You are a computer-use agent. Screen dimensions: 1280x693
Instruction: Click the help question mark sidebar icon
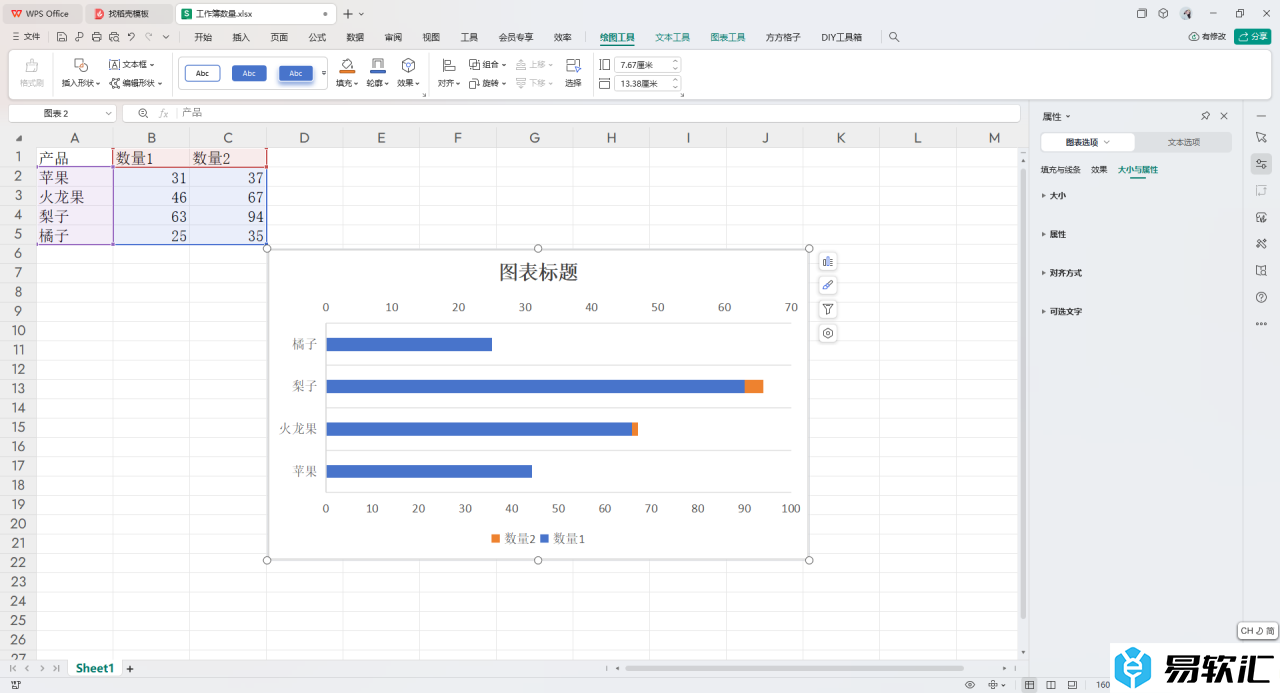[x=1261, y=297]
